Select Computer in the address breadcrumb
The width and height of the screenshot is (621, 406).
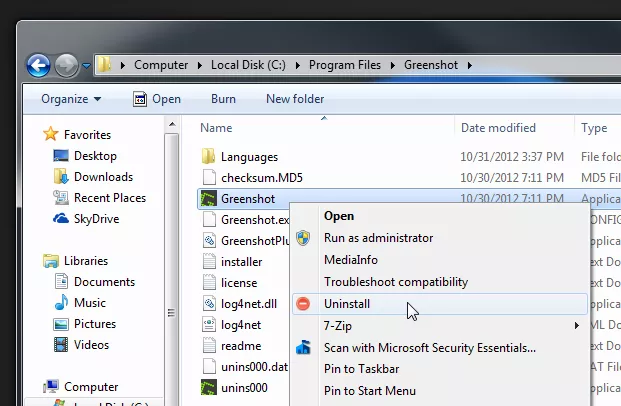(161, 65)
